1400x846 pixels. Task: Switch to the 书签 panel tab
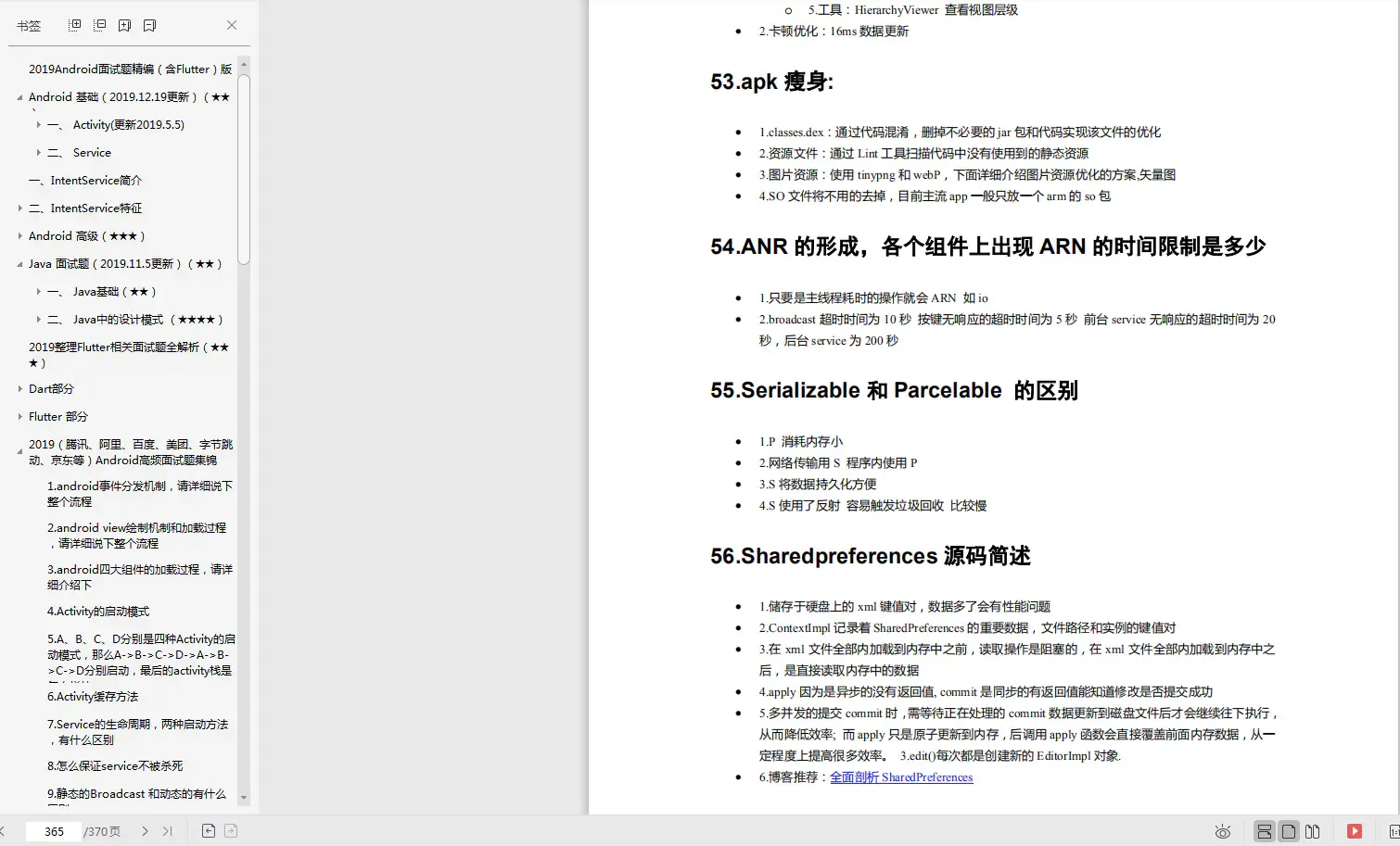pyautogui.click(x=29, y=25)
